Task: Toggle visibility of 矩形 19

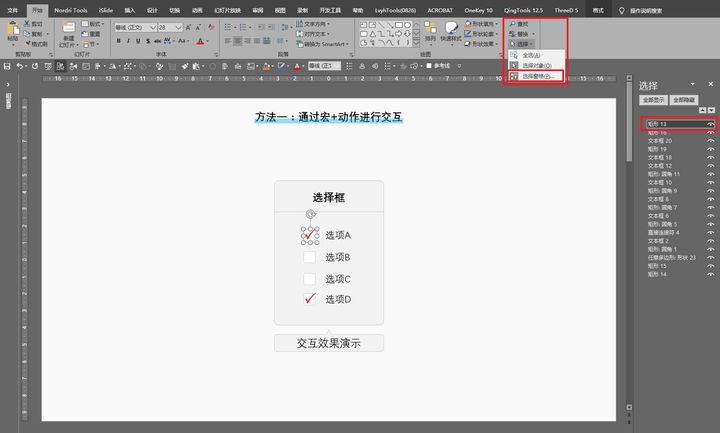Action: [x=710, y=149]
